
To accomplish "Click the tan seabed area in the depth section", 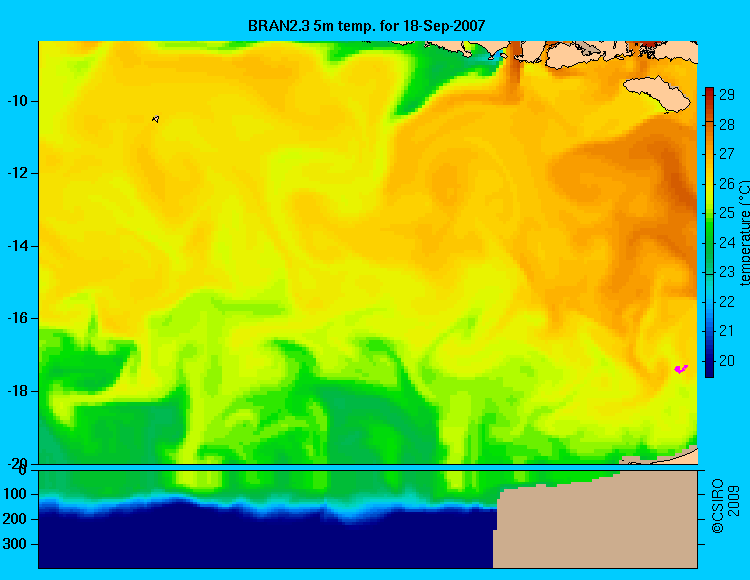I will point(596,526).
